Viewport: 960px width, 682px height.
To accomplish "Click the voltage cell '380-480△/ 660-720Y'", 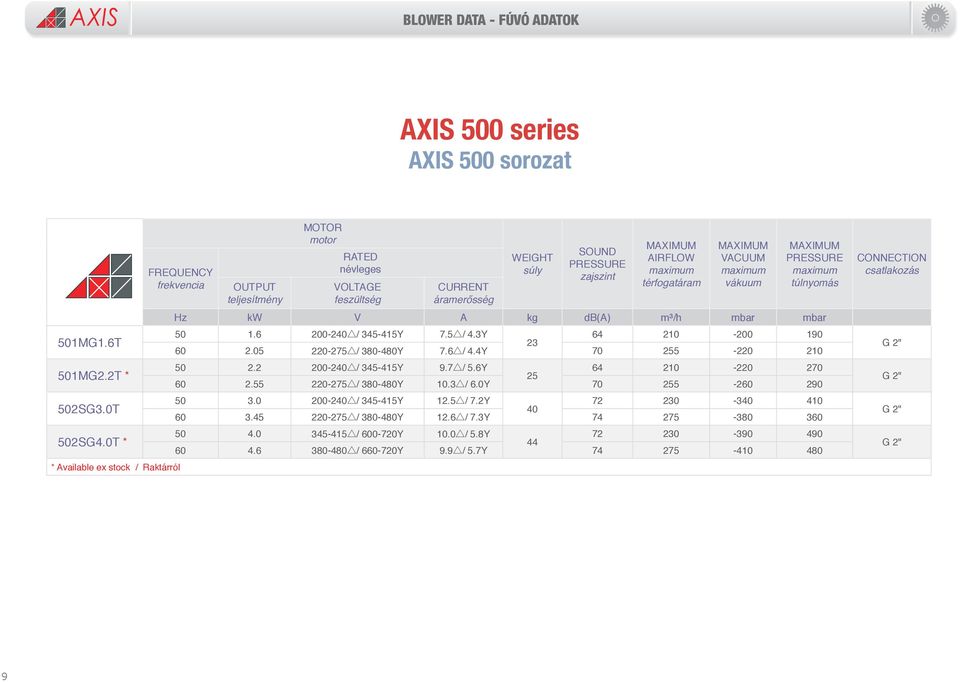I will tap(358, 451).
